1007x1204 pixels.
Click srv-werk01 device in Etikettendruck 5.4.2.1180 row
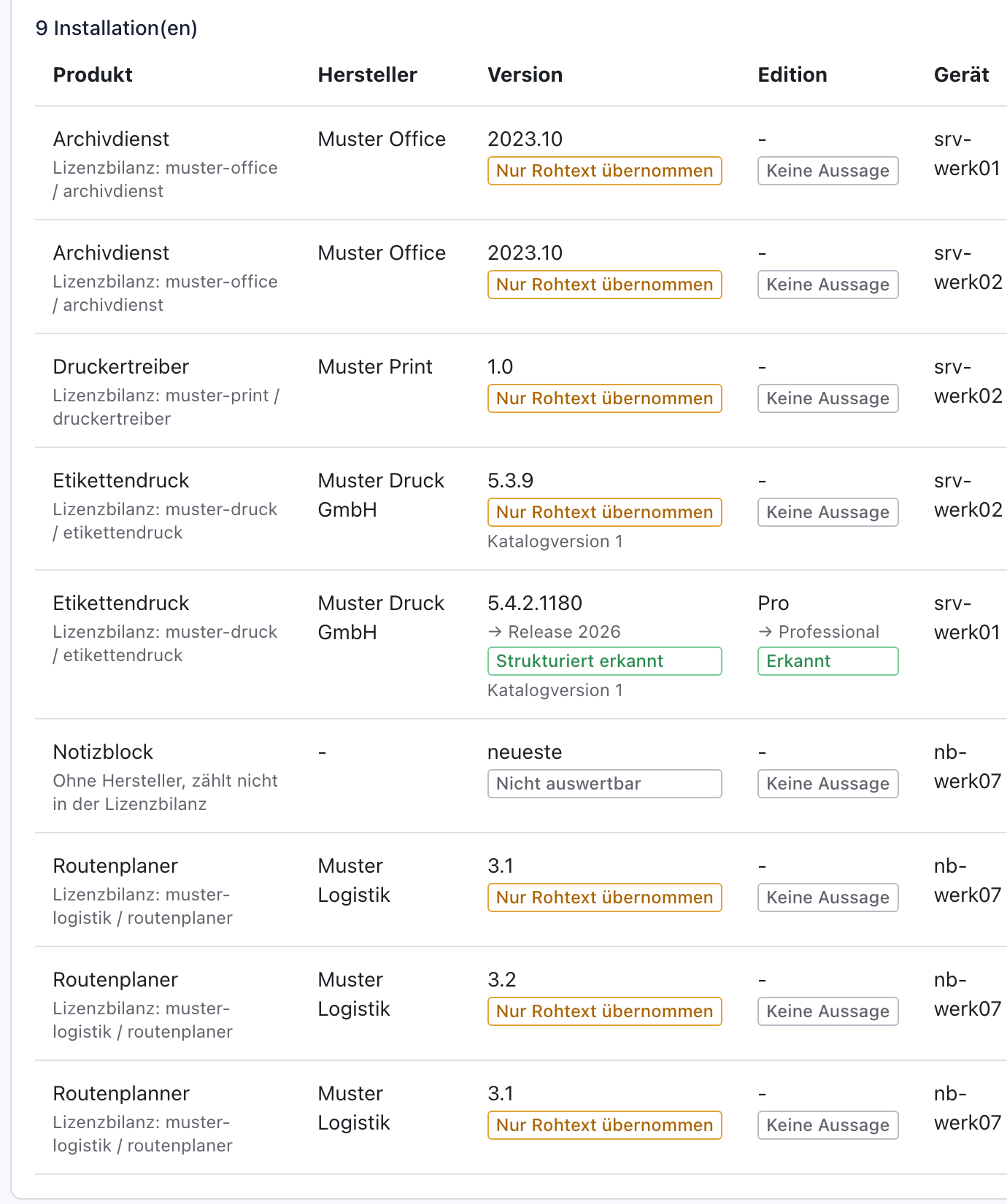(x=967, y=617)
